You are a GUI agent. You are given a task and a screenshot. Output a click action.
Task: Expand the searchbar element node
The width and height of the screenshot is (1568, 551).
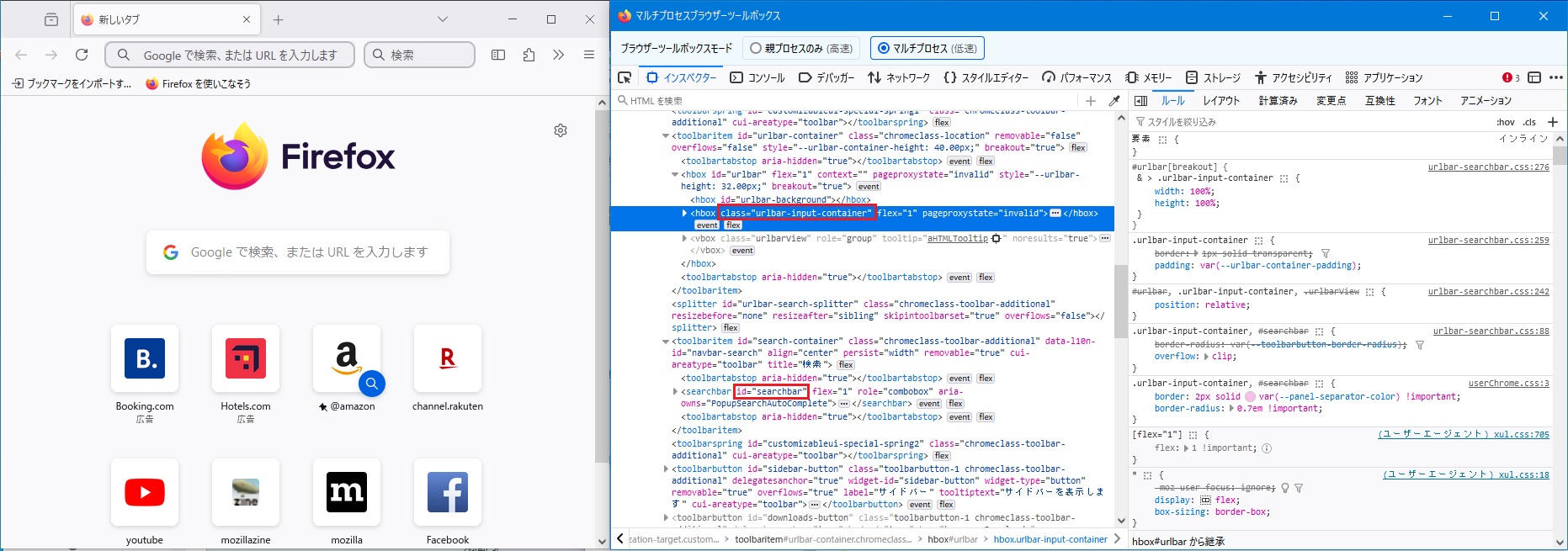click(675, 392)
